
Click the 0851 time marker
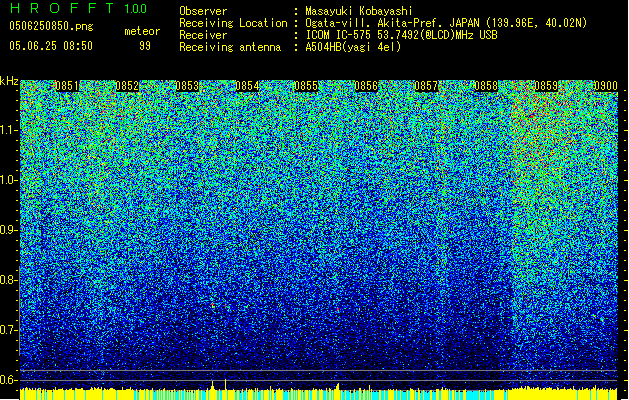click(67, 86)
